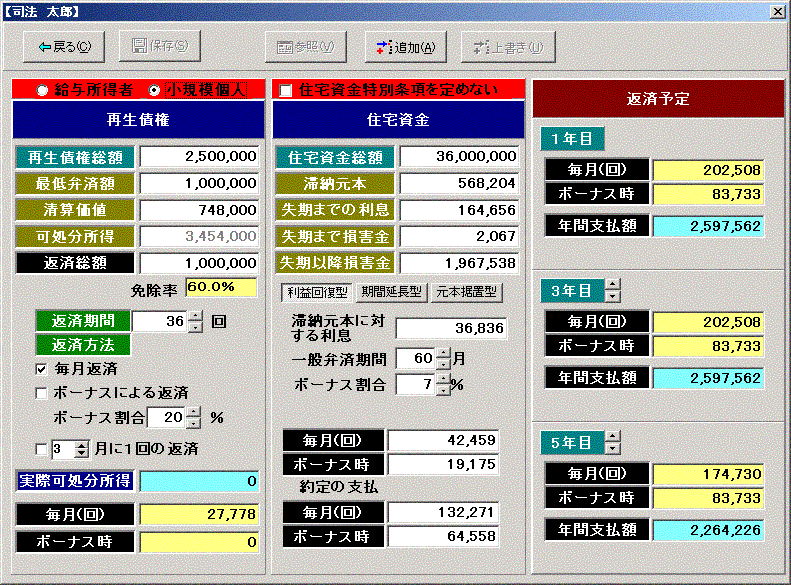The width and height of the screenshot is (791, 585).
Task: Click the 参照 reference toolbar button
Action: point(305,47)
